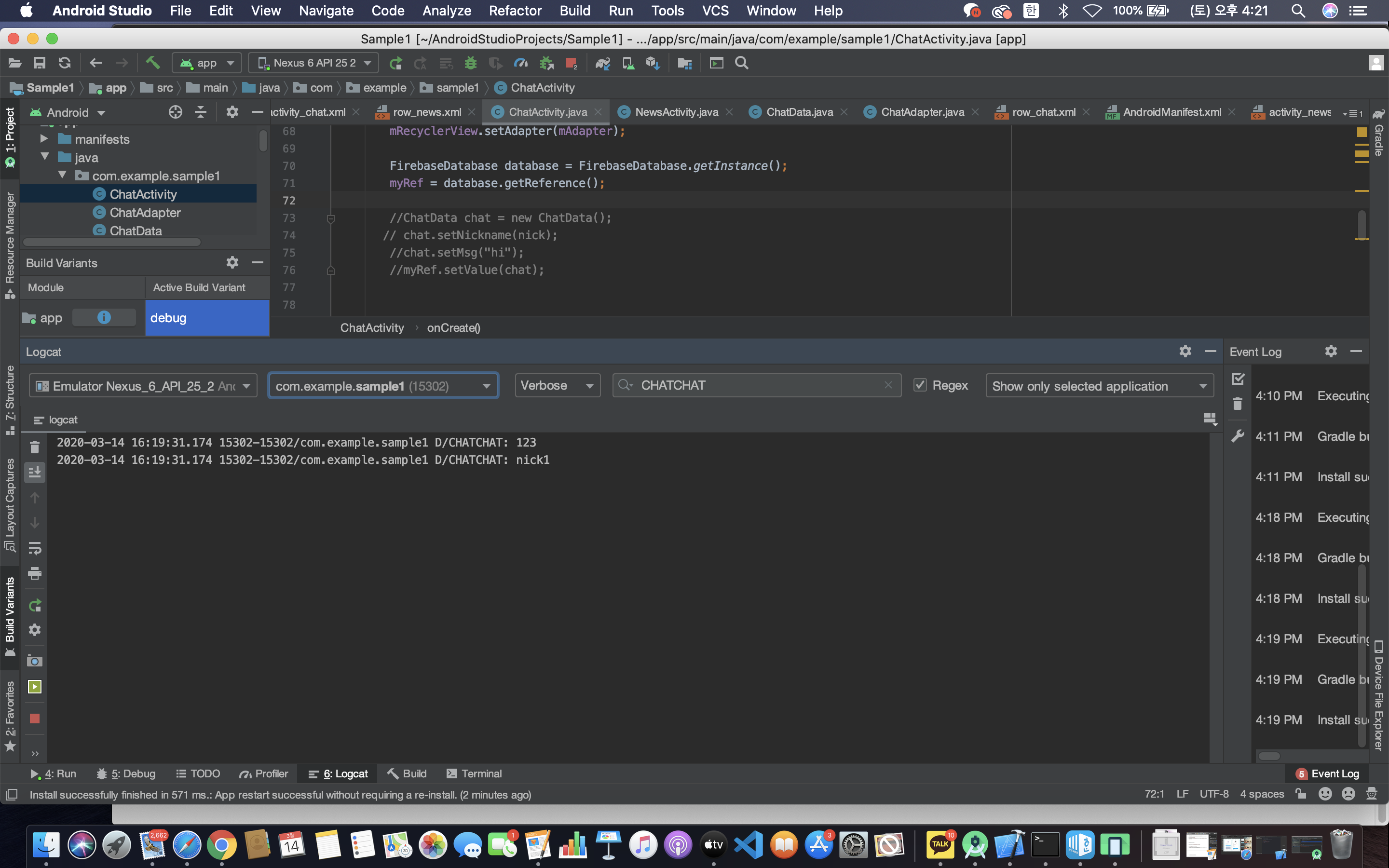Switch to the ChatAdapter.java tab
The width and height of the screenshot is (1389, 868).
922,112
